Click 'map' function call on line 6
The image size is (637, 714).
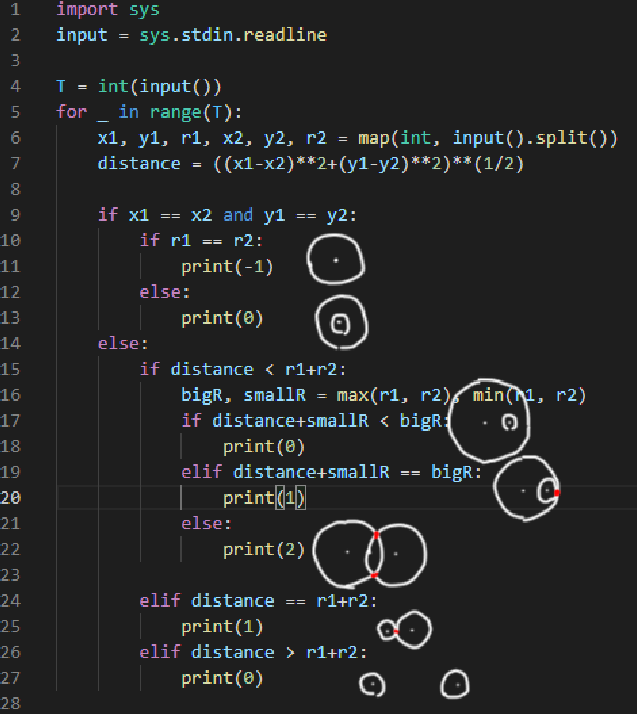373,138
